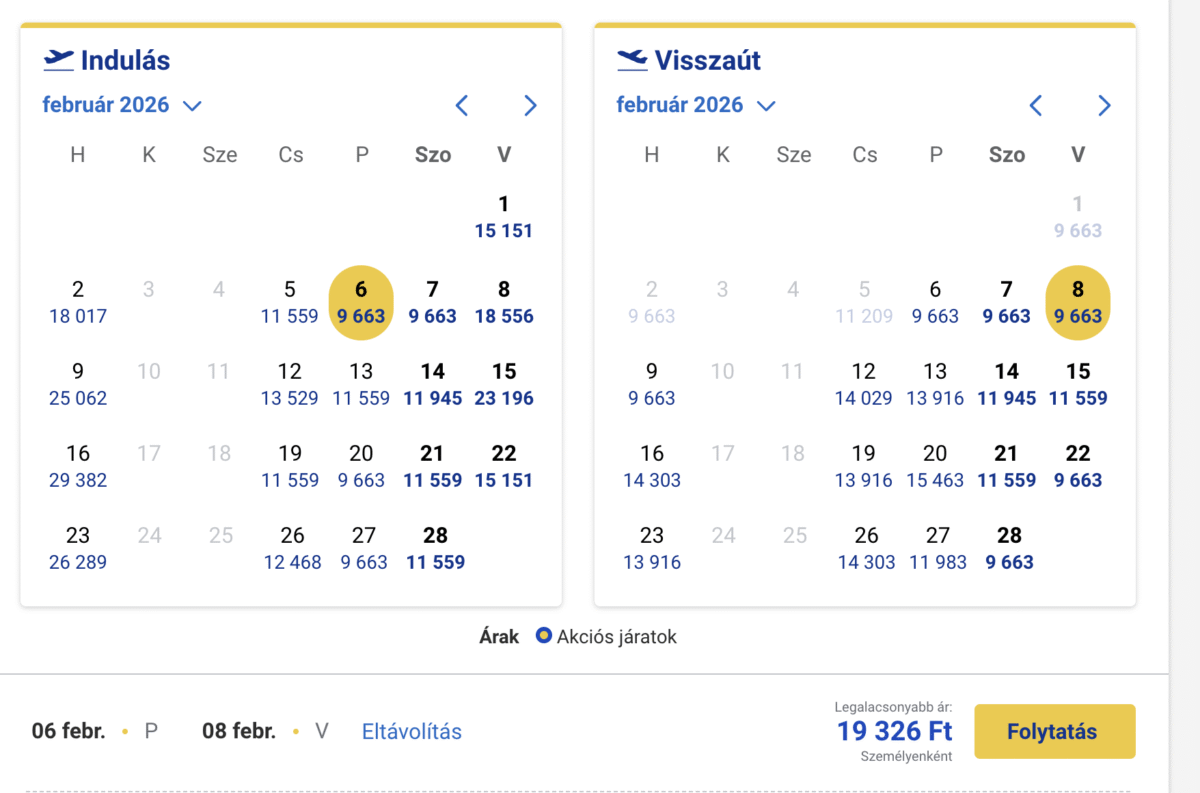Image resolution: width=1200 pixels, height=793 pixels.
Task: Go to previous month on the Visszaút calendar
Action: [x=1035, y=105]
